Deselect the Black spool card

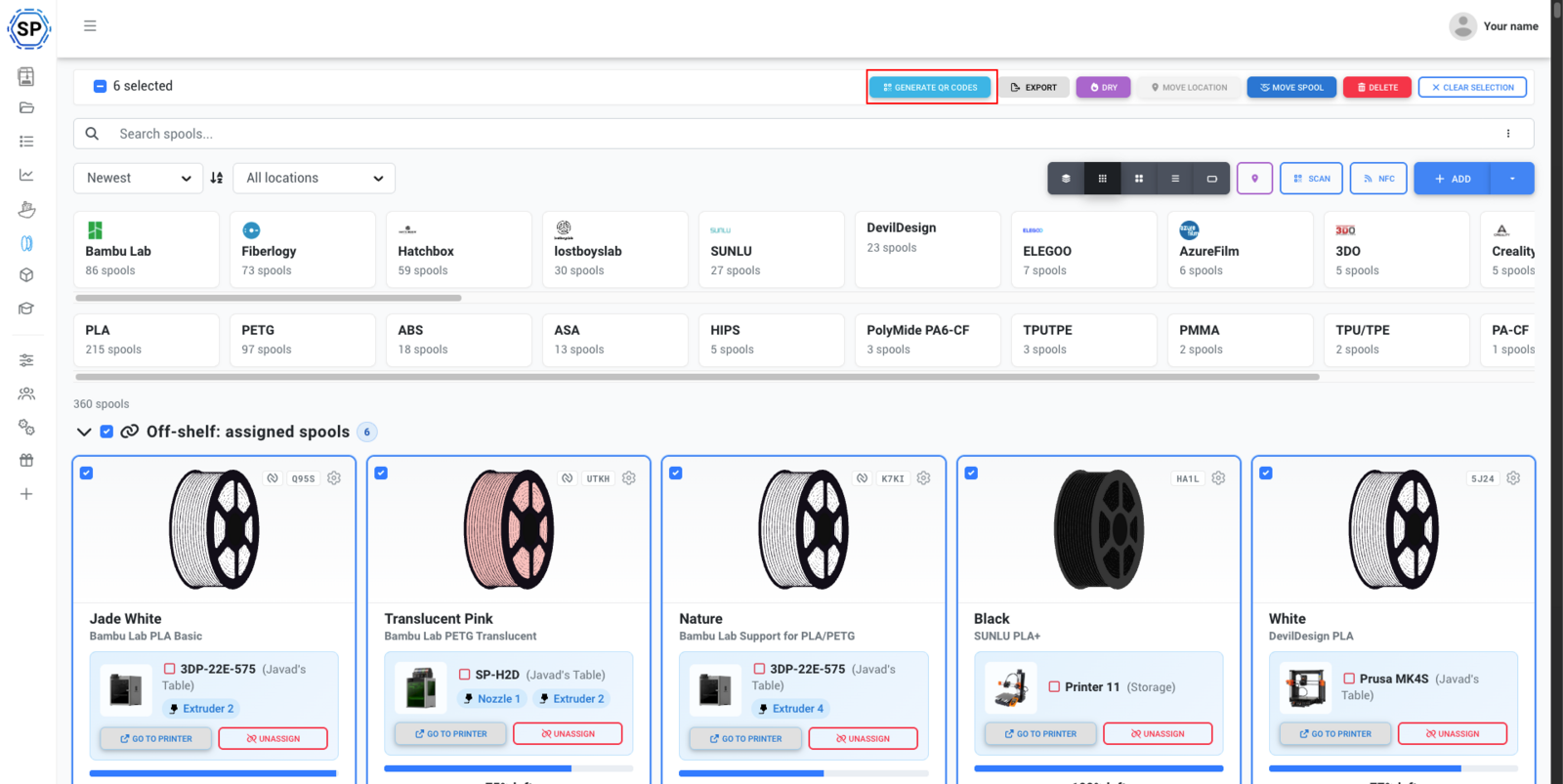(971, 473)
